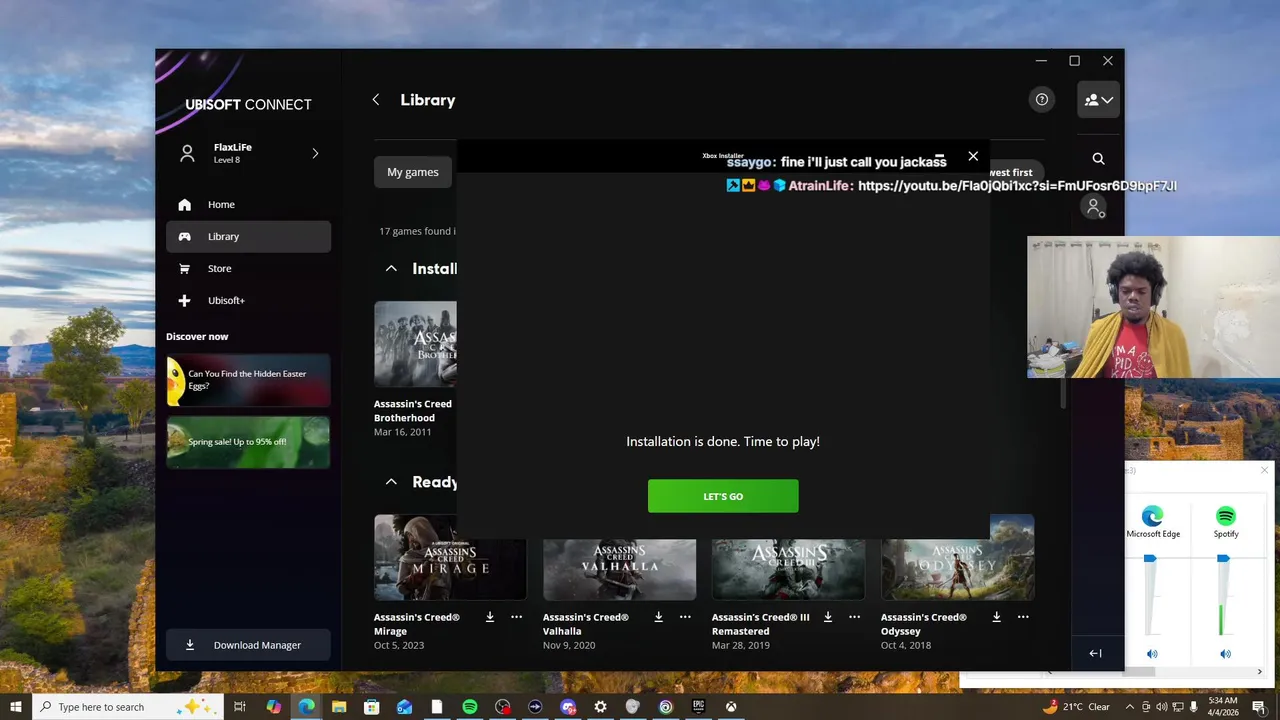
Task: Download Assassin's Creed Mirage
Action: [x=490, y=617]
